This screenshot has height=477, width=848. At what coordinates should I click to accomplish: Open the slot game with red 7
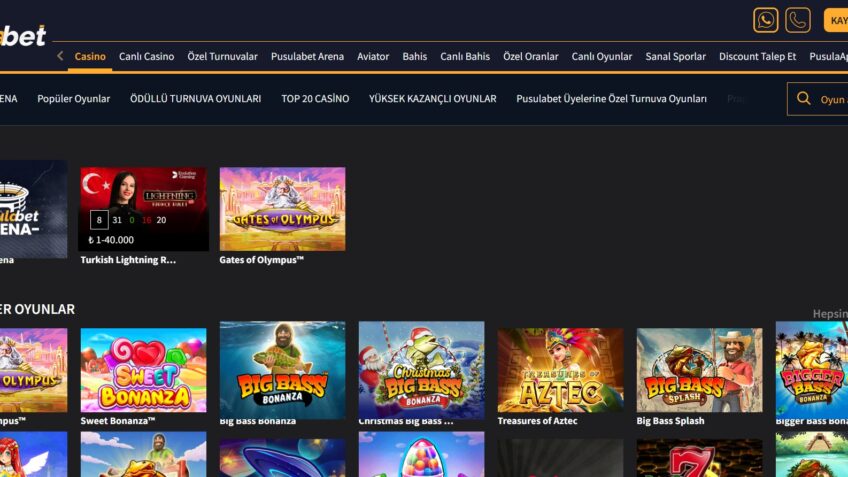click(x=699, y=458)
